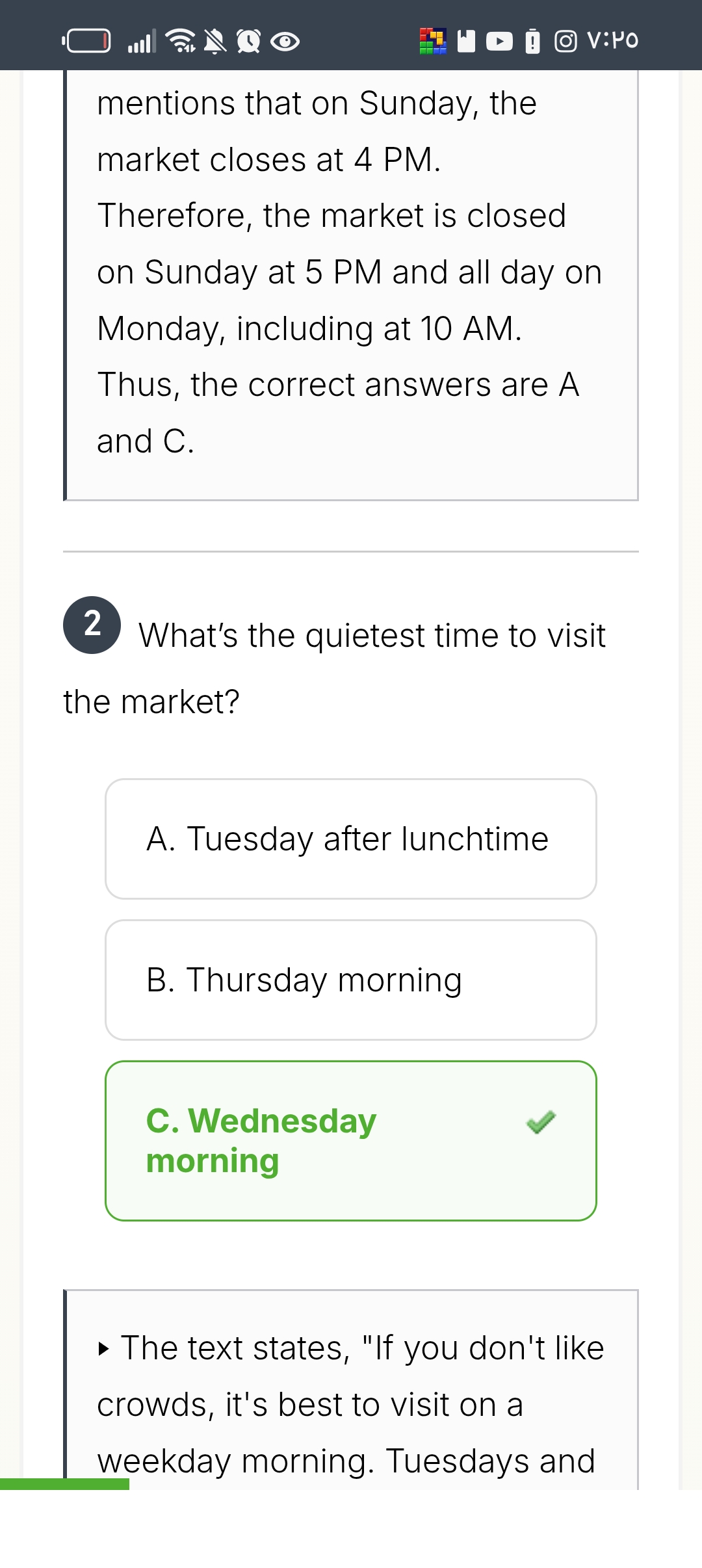The image size is (702, 1568).
Task: Collapse the "The text states" explanation triangle
Action: pos(104,1348)
